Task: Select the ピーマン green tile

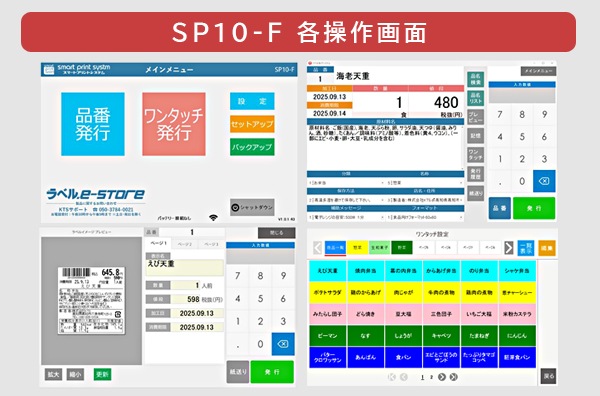Action: [x=328, y=336]
